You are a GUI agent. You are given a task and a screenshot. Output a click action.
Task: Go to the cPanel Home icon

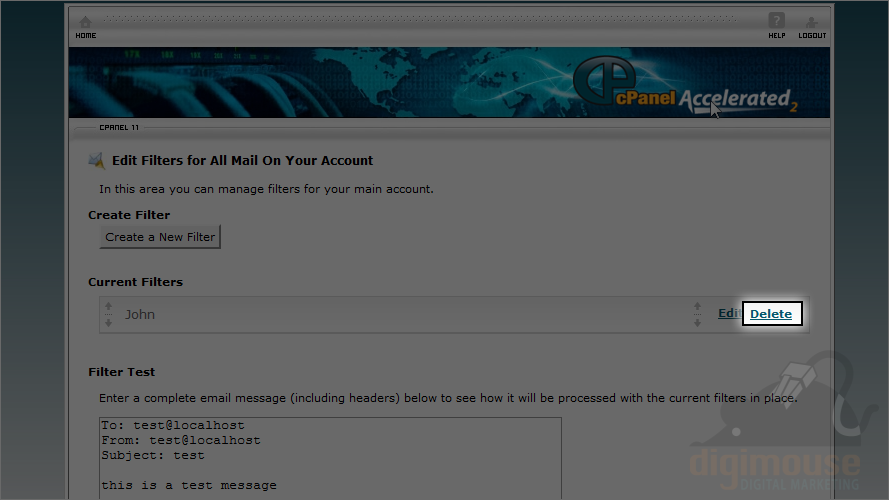(86, 22)
